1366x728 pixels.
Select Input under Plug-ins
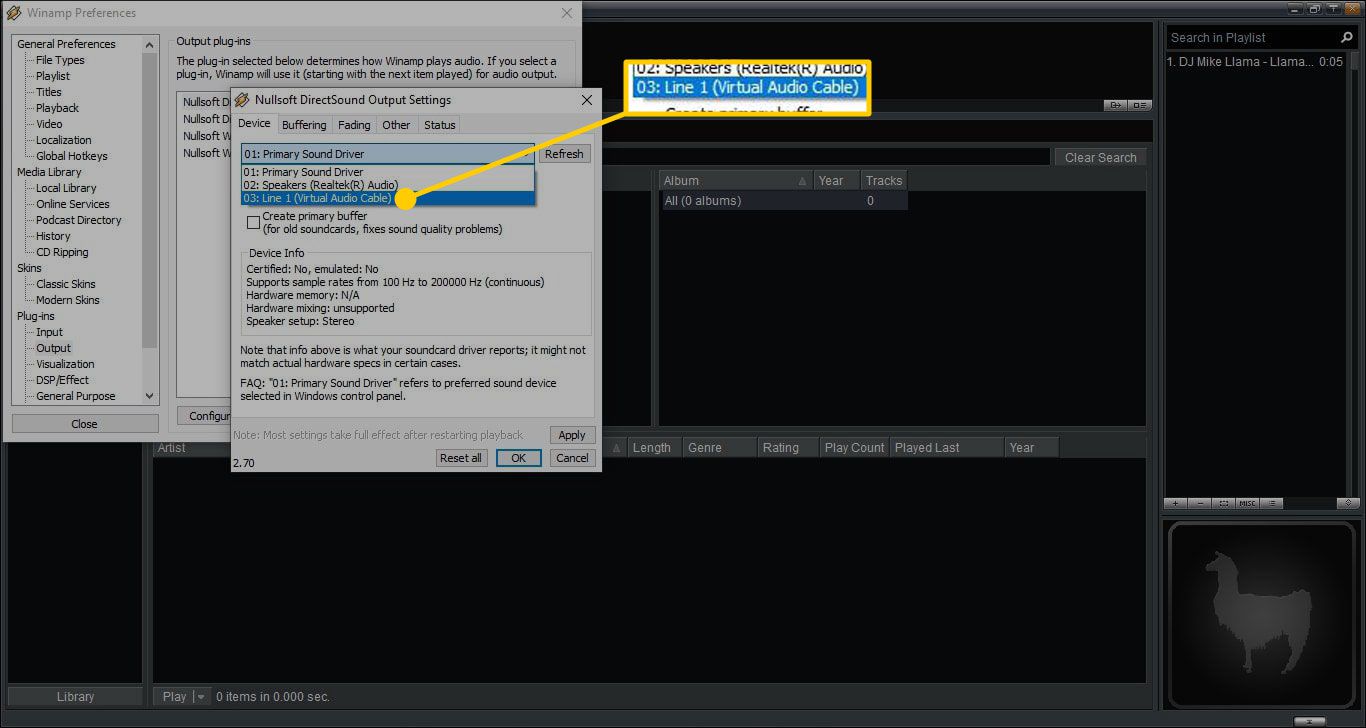[49, 332]
